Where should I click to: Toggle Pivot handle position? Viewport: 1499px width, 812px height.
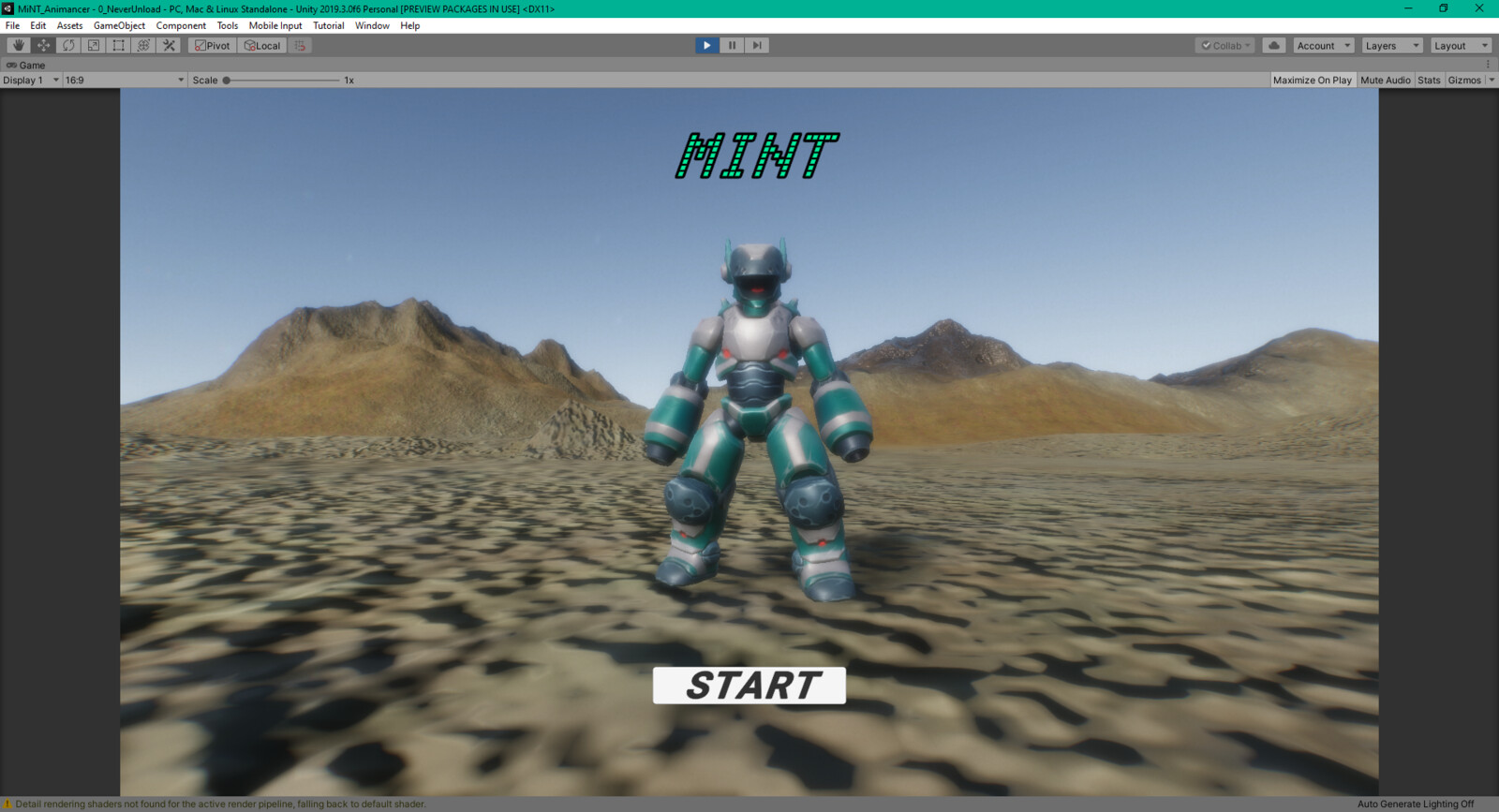pyautogui.click(x=213, y=45)
